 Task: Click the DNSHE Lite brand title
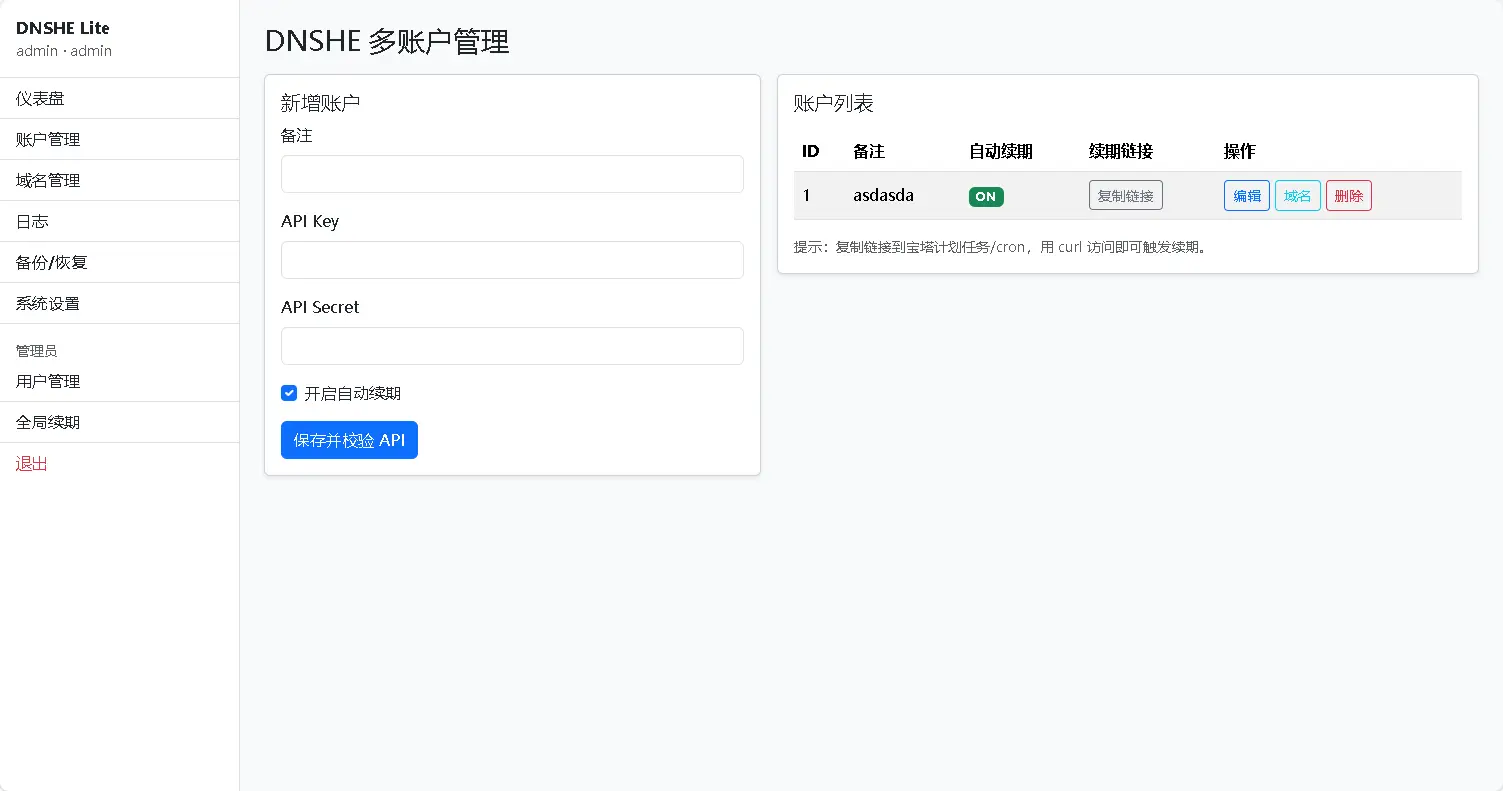pyautogui.click(x=63, y=28)
